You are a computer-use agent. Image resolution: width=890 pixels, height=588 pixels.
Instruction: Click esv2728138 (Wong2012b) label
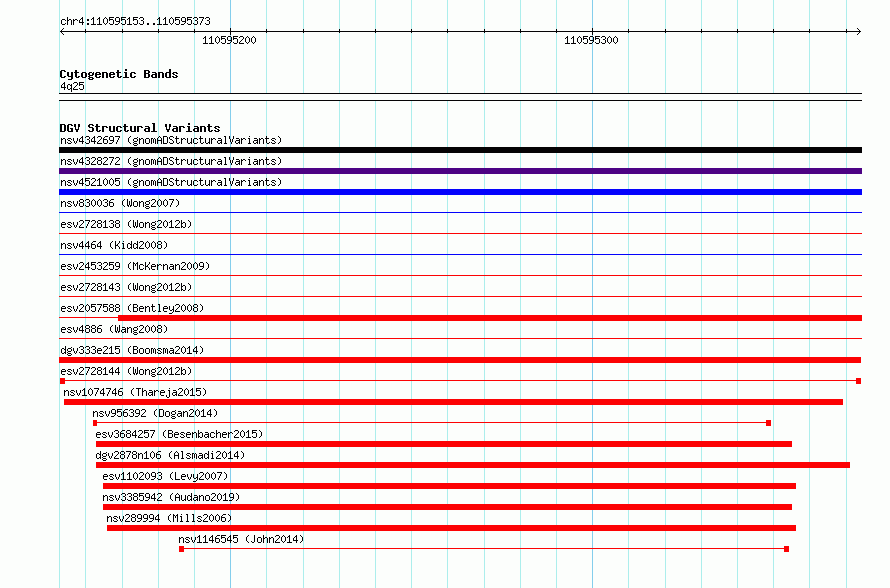click(x=126, y=224)
